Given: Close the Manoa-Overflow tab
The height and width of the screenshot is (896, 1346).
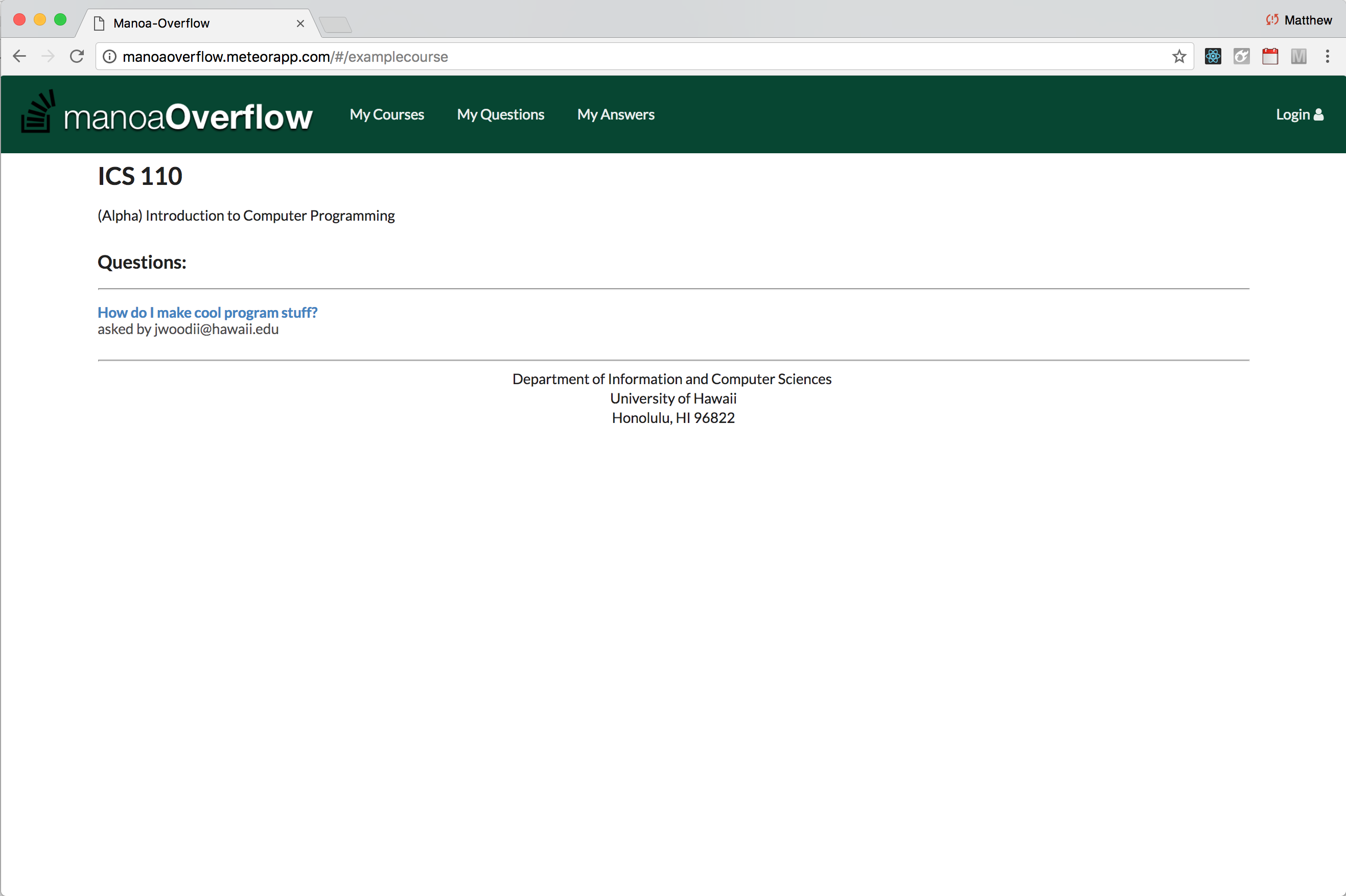Looking at the screenshot, I should coord(300,23).
